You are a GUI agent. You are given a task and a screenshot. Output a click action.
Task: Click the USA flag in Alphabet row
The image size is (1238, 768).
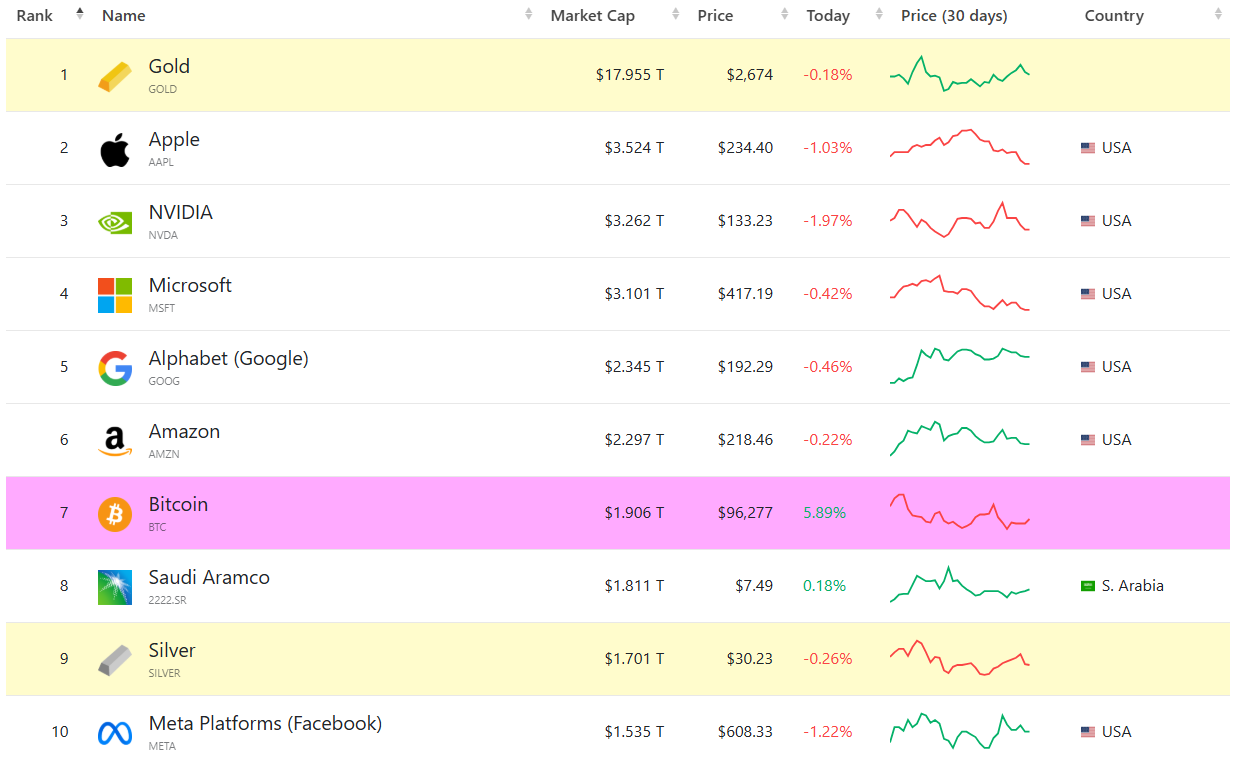[x=1088, y=367]
